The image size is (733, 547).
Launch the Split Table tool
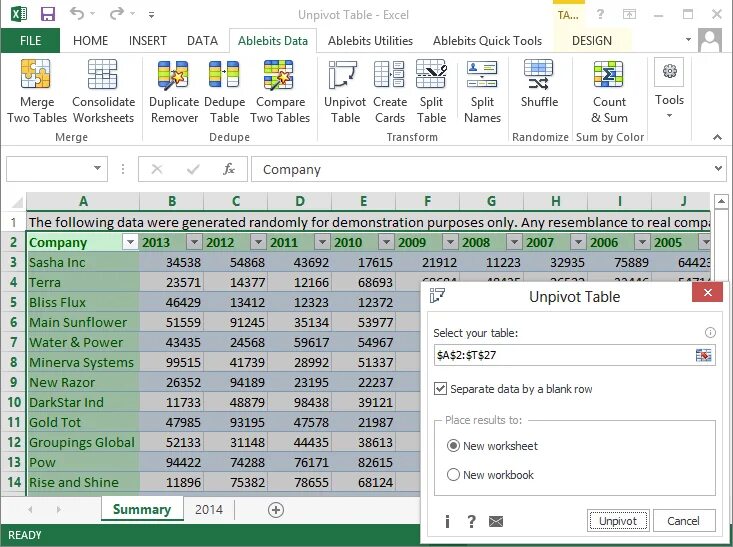coord(431,92)
